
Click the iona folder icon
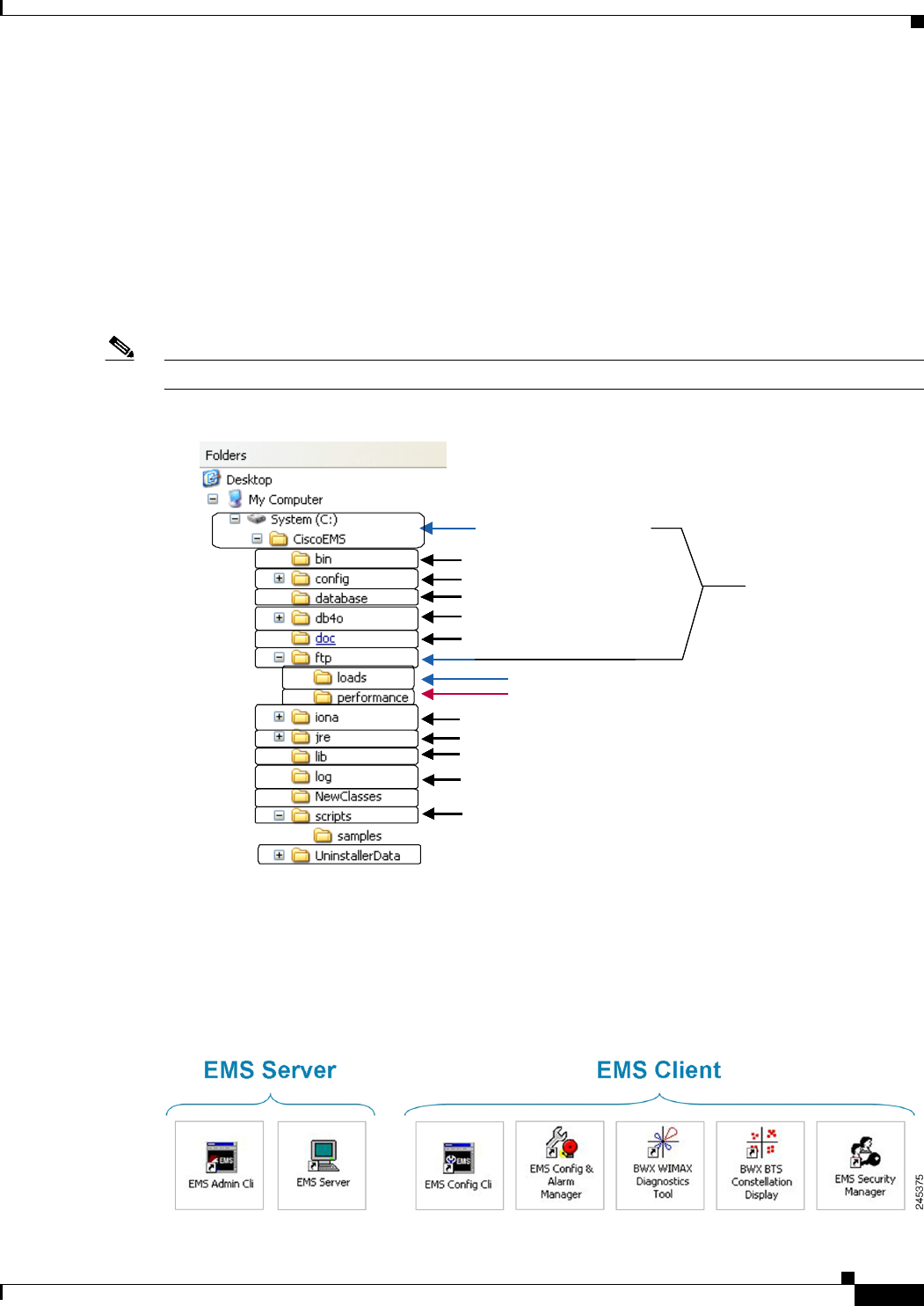tap(301, 717)
